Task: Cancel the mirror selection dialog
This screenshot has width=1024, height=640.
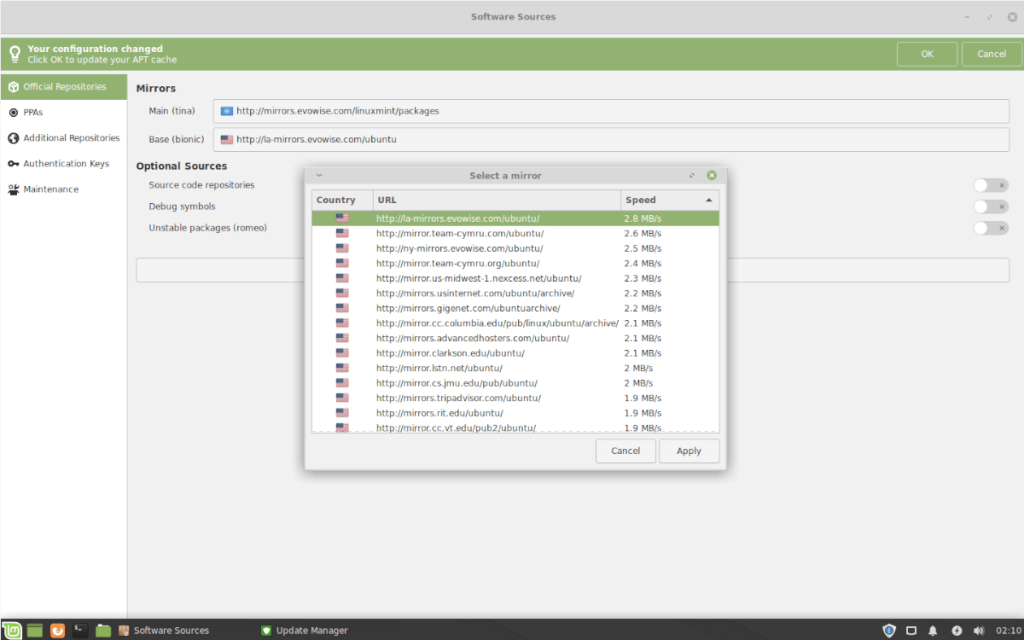Action: point(625,451)
